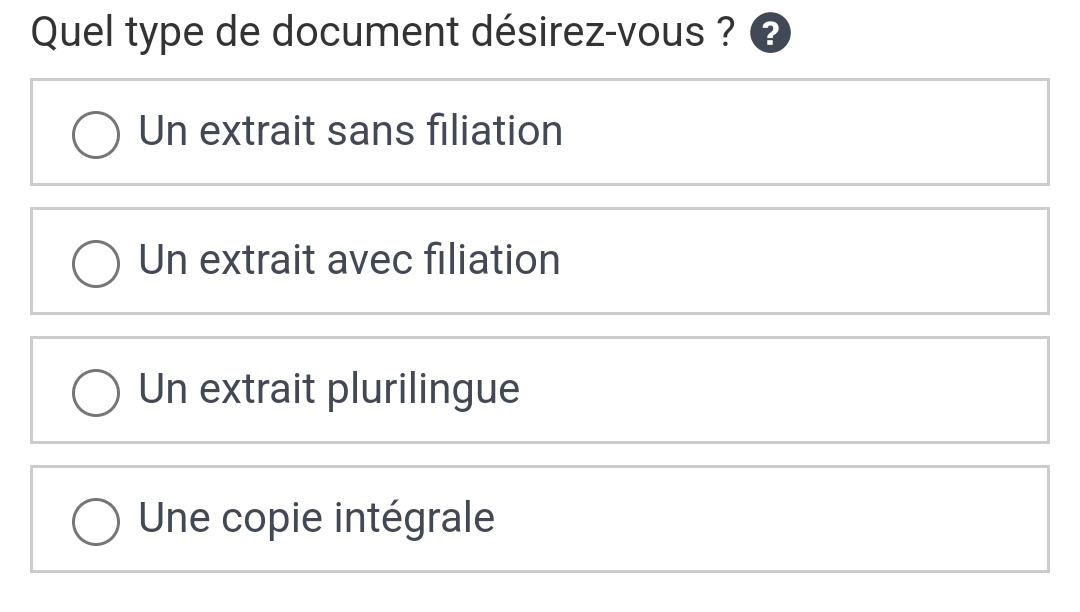Viewport: 1080px width, 612px height.
Task: Click the 'Un extrait sans filiation' label text
Action: click(x=351, y=131)
